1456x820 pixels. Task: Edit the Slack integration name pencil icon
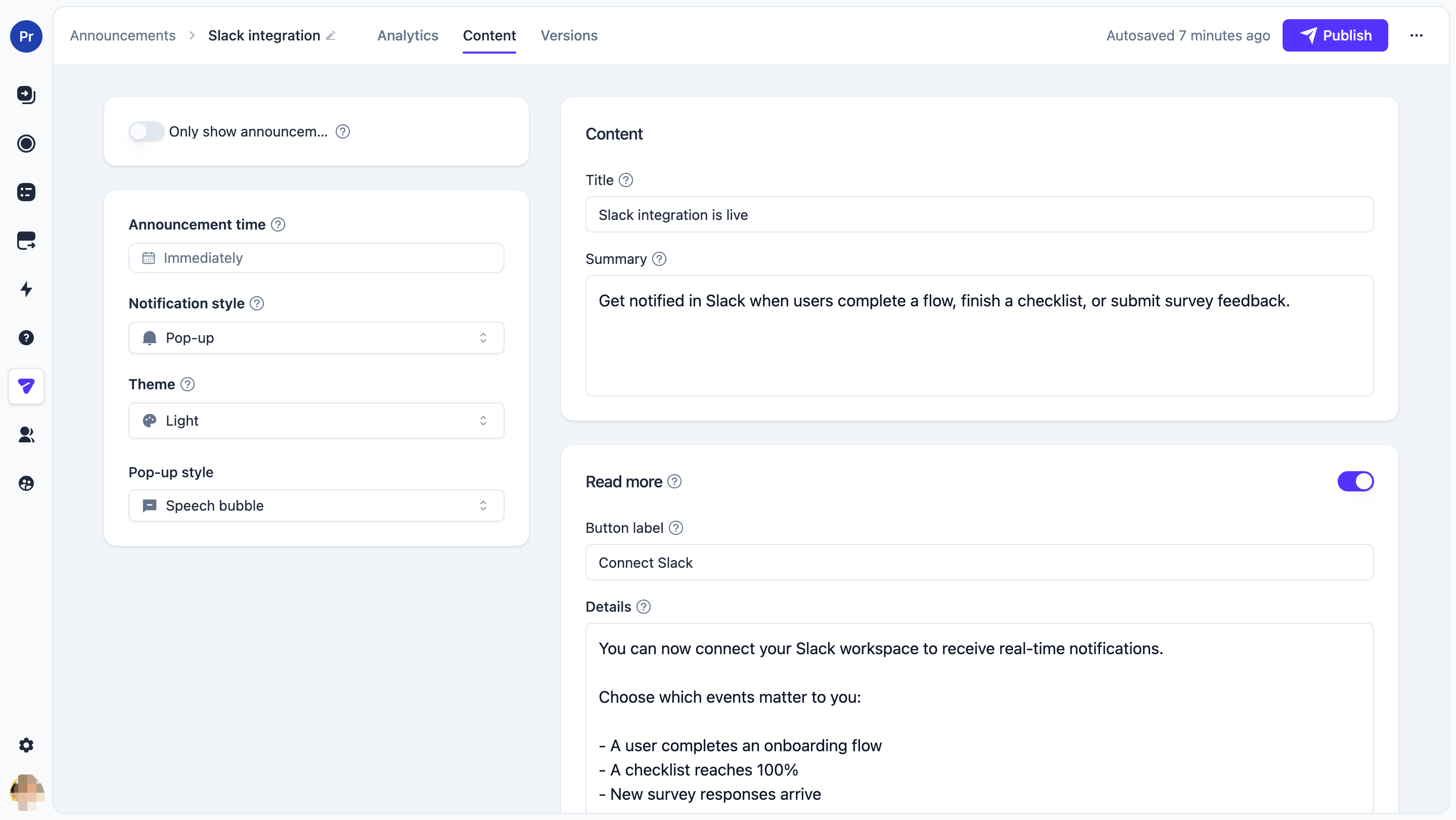331,35
